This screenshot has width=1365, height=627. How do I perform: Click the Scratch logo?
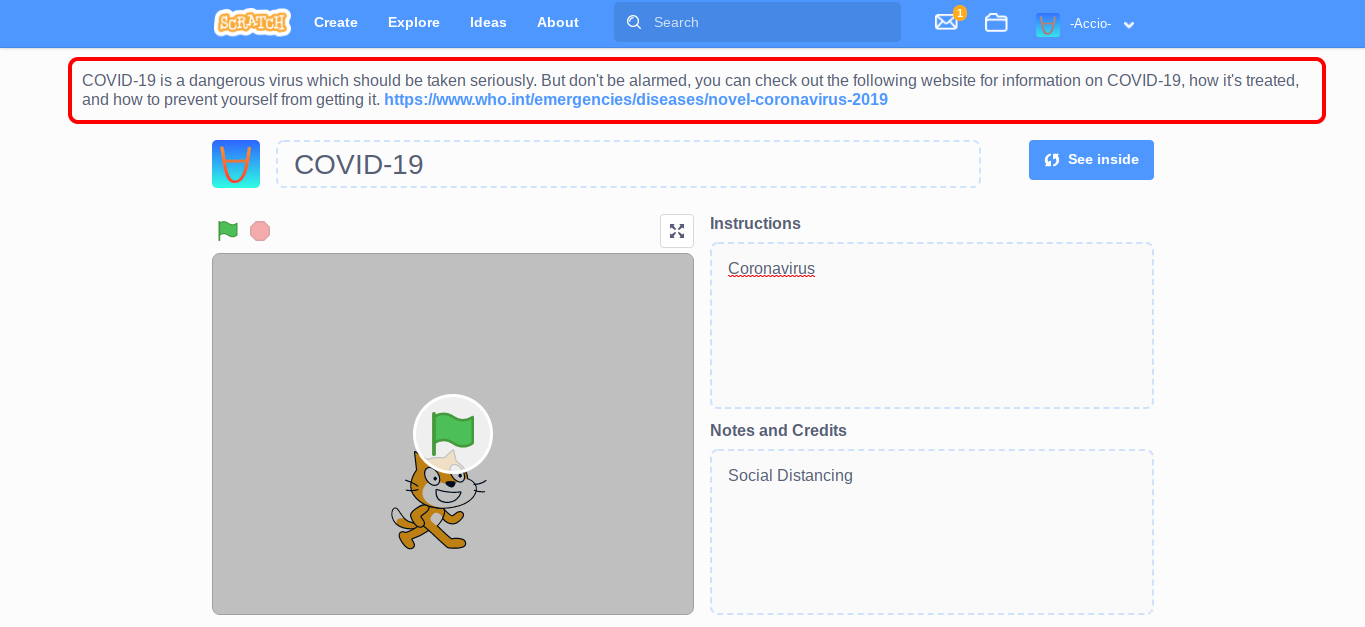tap(252, 22)
